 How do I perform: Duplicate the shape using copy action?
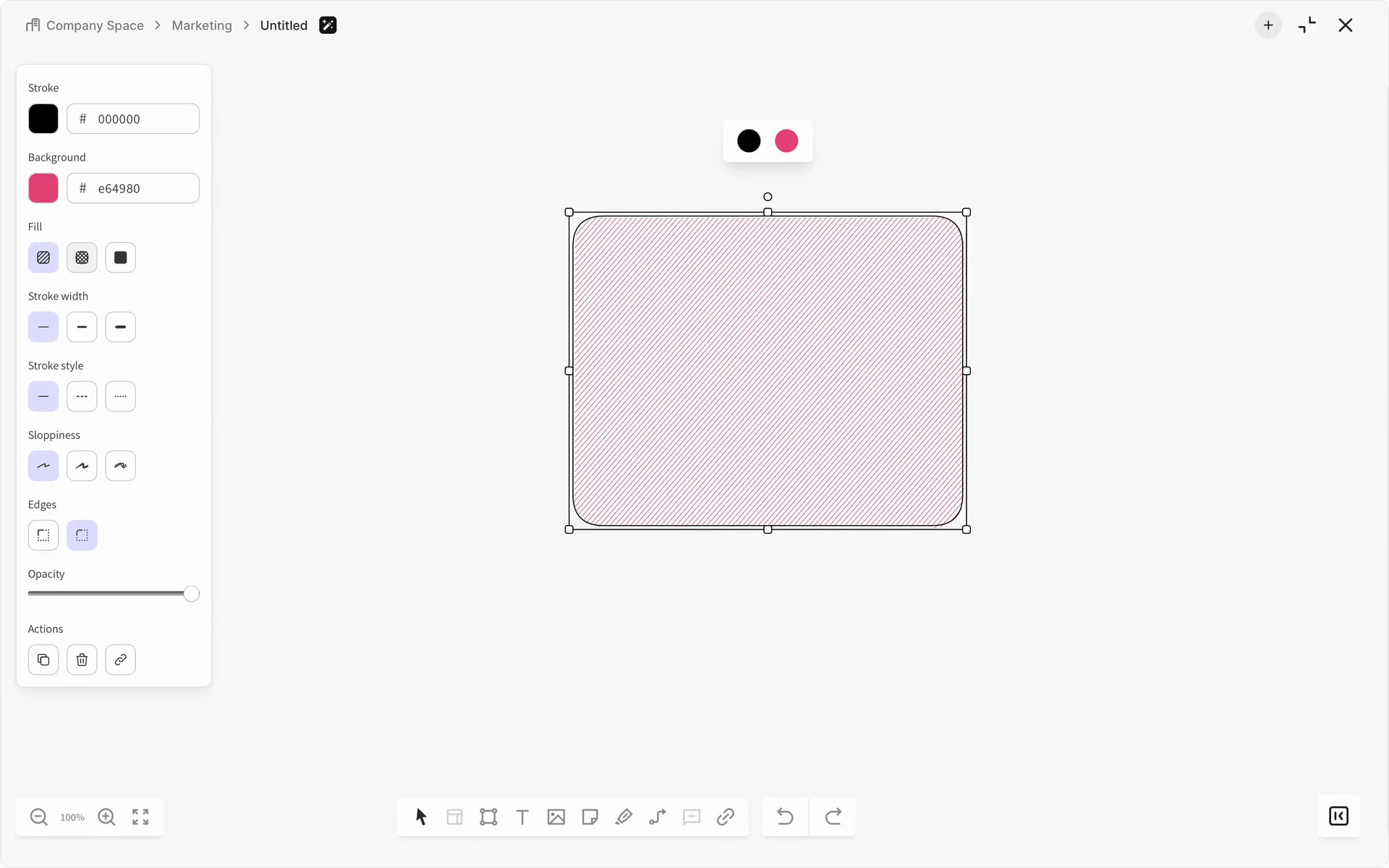click(43, 660)
